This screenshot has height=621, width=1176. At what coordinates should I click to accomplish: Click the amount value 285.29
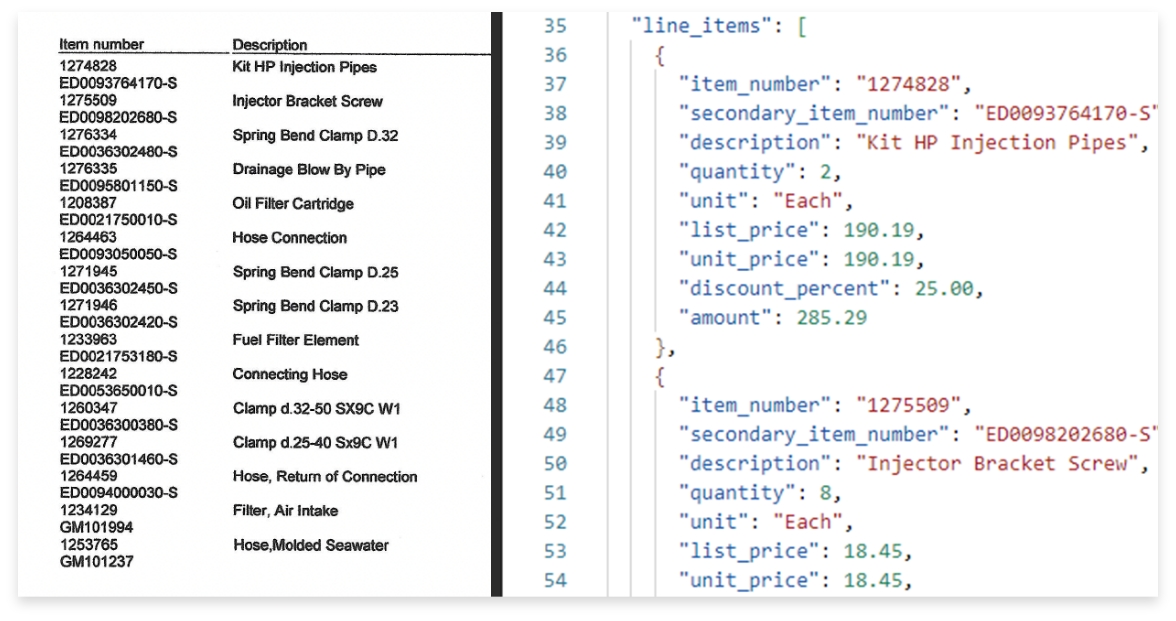[x=831, y=318]
